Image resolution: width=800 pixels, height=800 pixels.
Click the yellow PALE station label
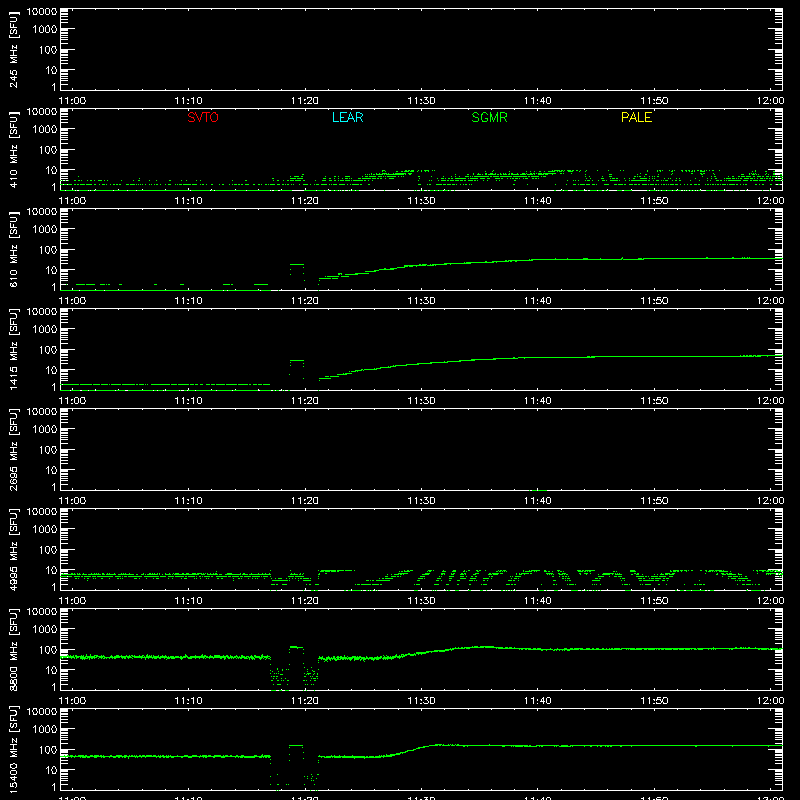point(636,117)
